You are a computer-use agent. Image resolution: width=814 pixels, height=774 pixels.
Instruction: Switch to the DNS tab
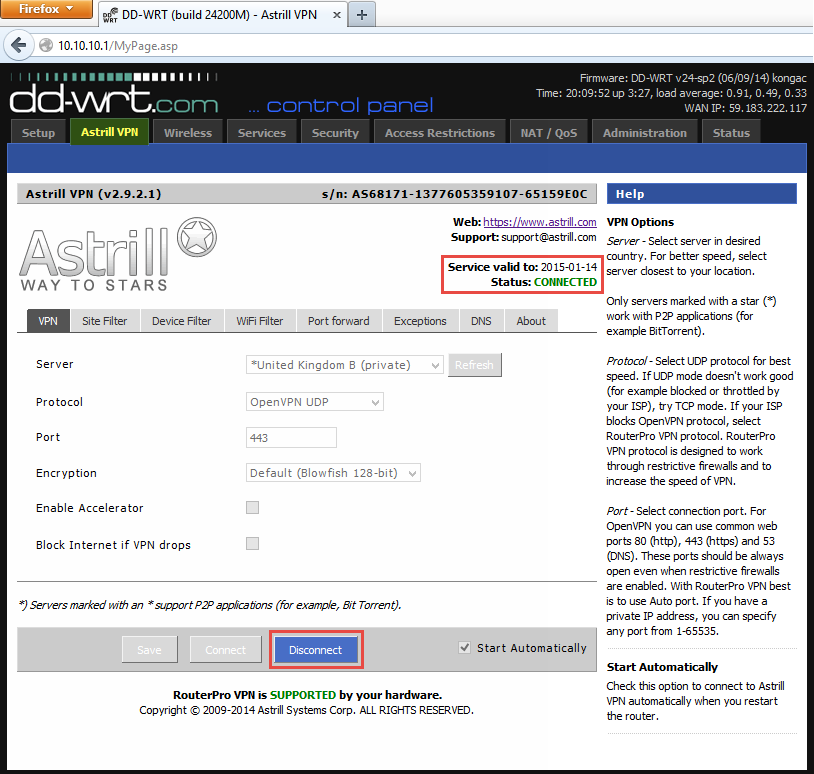(479, 321)
